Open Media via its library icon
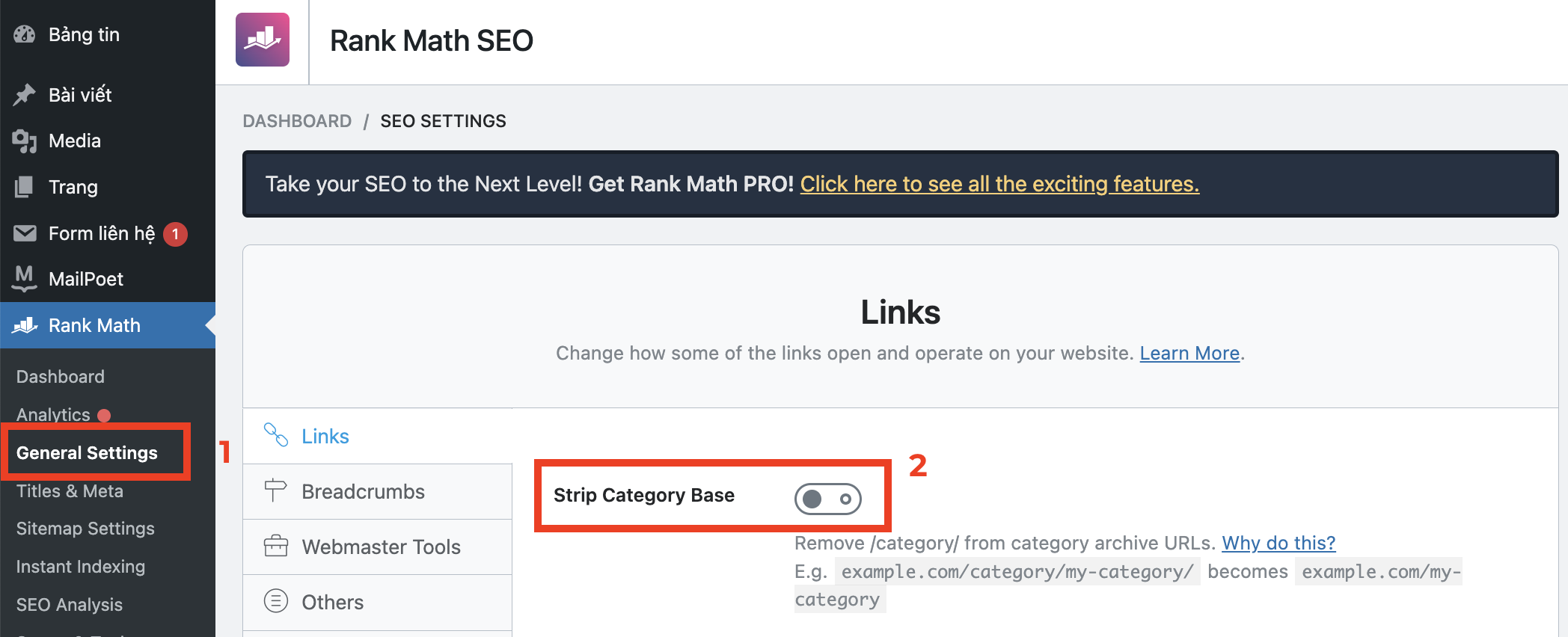 [25, 140]
